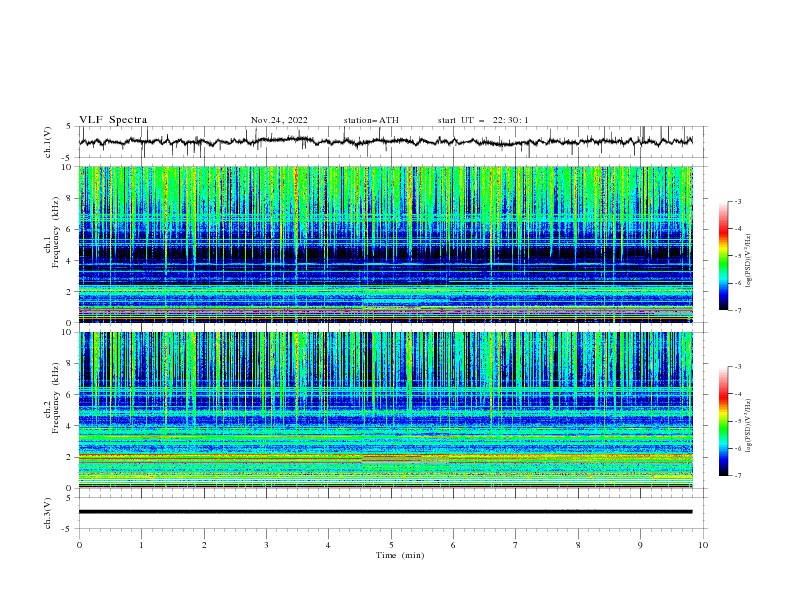Image resolution: width=792 pixels, height=612 pixels.
Task: Click the ch.2 spectrogram color scale bar
Action: (723, 421)
